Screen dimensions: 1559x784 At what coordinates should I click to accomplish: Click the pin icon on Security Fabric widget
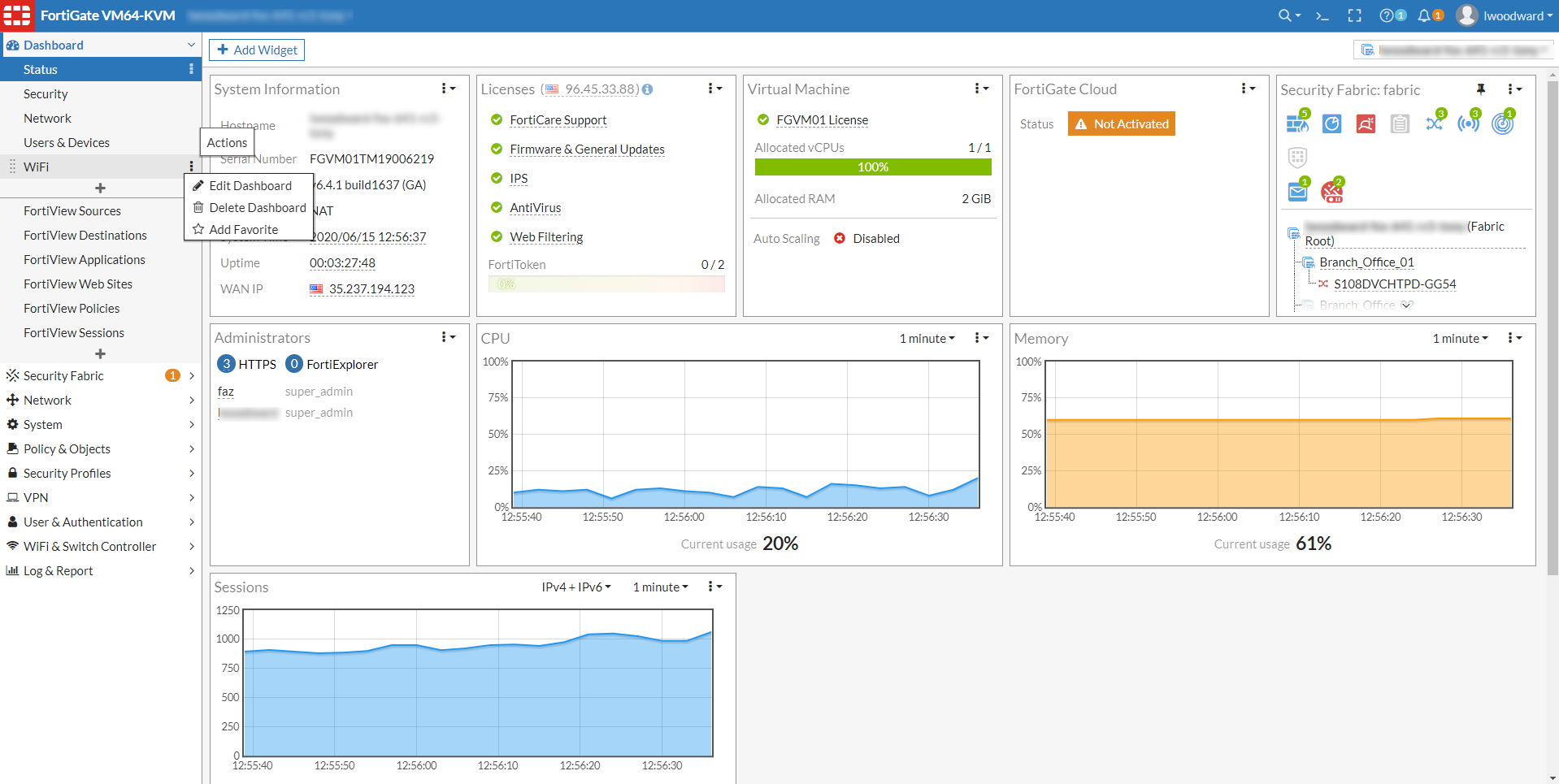point(1482,89)
